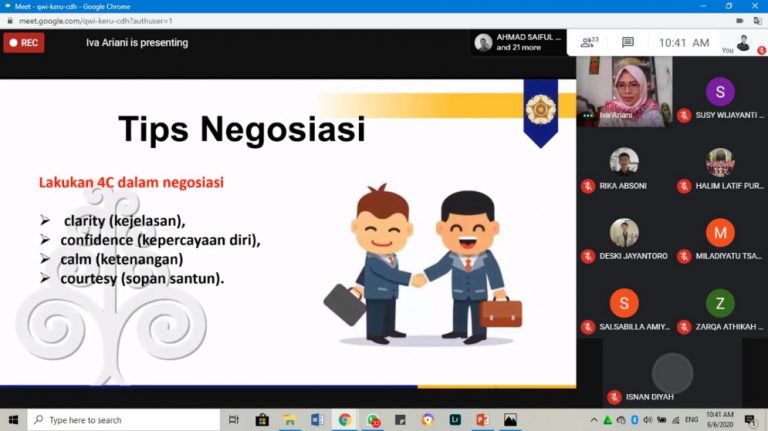Click the Meet 10:41 AM time display

click(684, 43)
